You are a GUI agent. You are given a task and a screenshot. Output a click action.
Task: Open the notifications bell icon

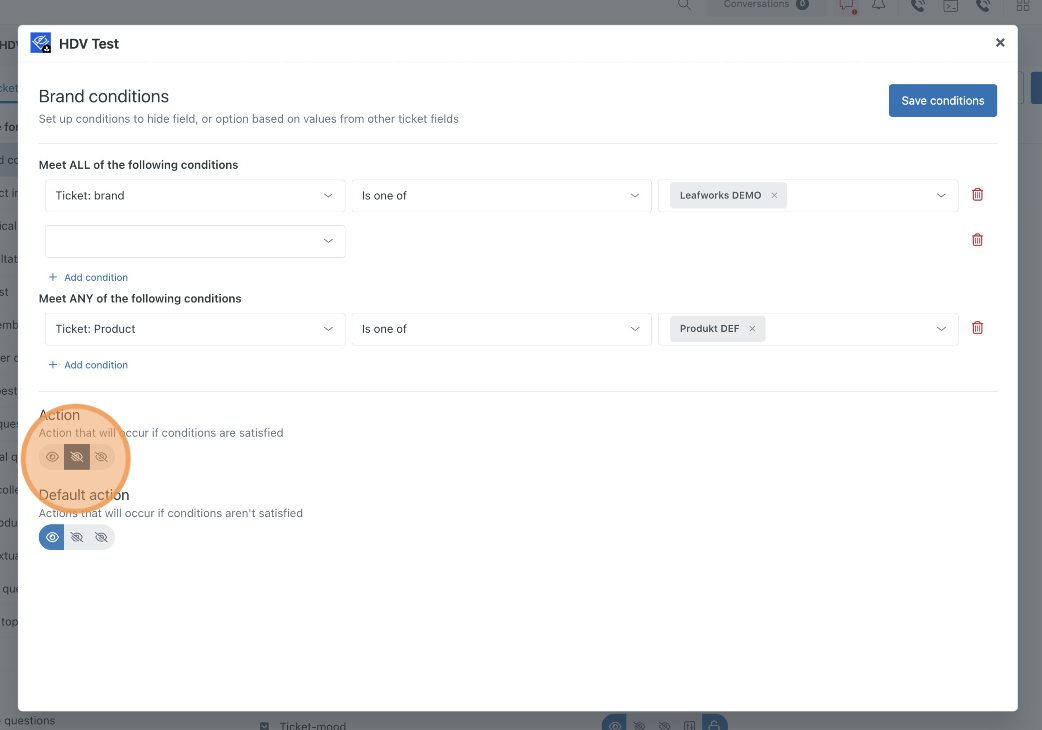coord(878,6)
